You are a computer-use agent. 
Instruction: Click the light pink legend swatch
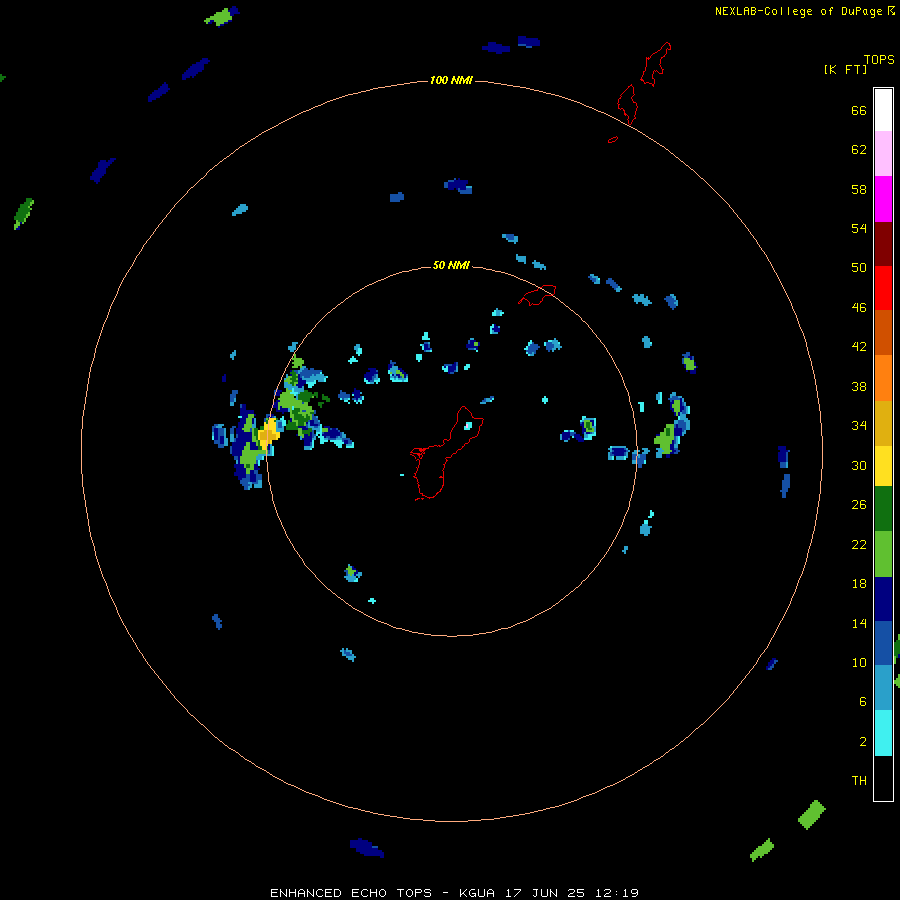click(x=883, y=153)
